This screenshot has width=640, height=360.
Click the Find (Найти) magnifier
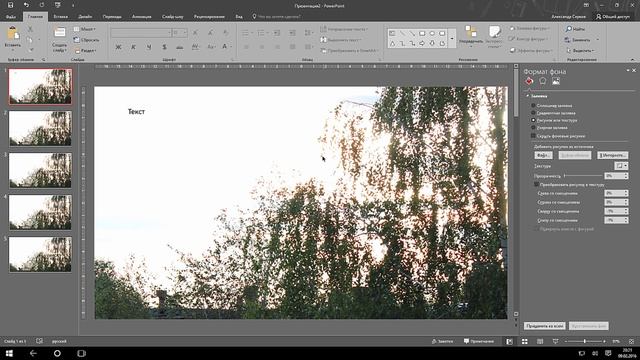pyautogui.click(x=569, y=29)
